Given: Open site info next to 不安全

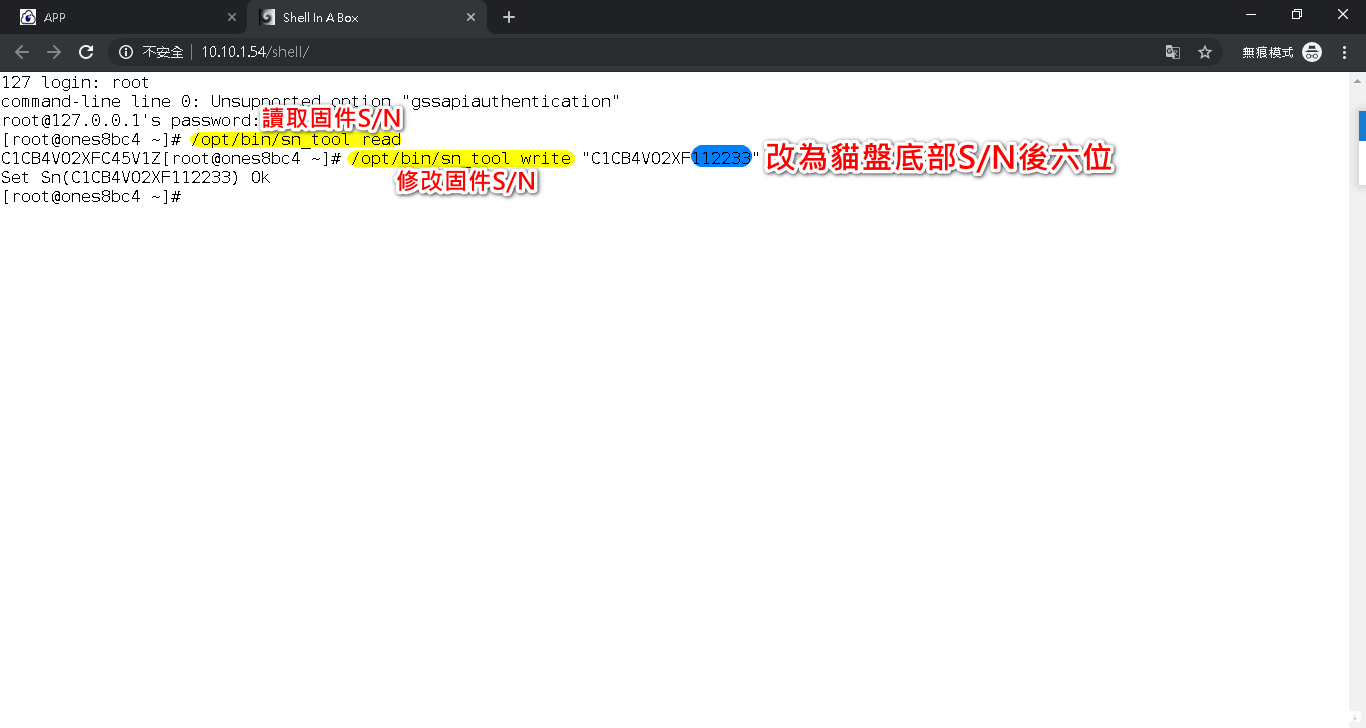Looking at the screenshot, I should pos(126,52).
